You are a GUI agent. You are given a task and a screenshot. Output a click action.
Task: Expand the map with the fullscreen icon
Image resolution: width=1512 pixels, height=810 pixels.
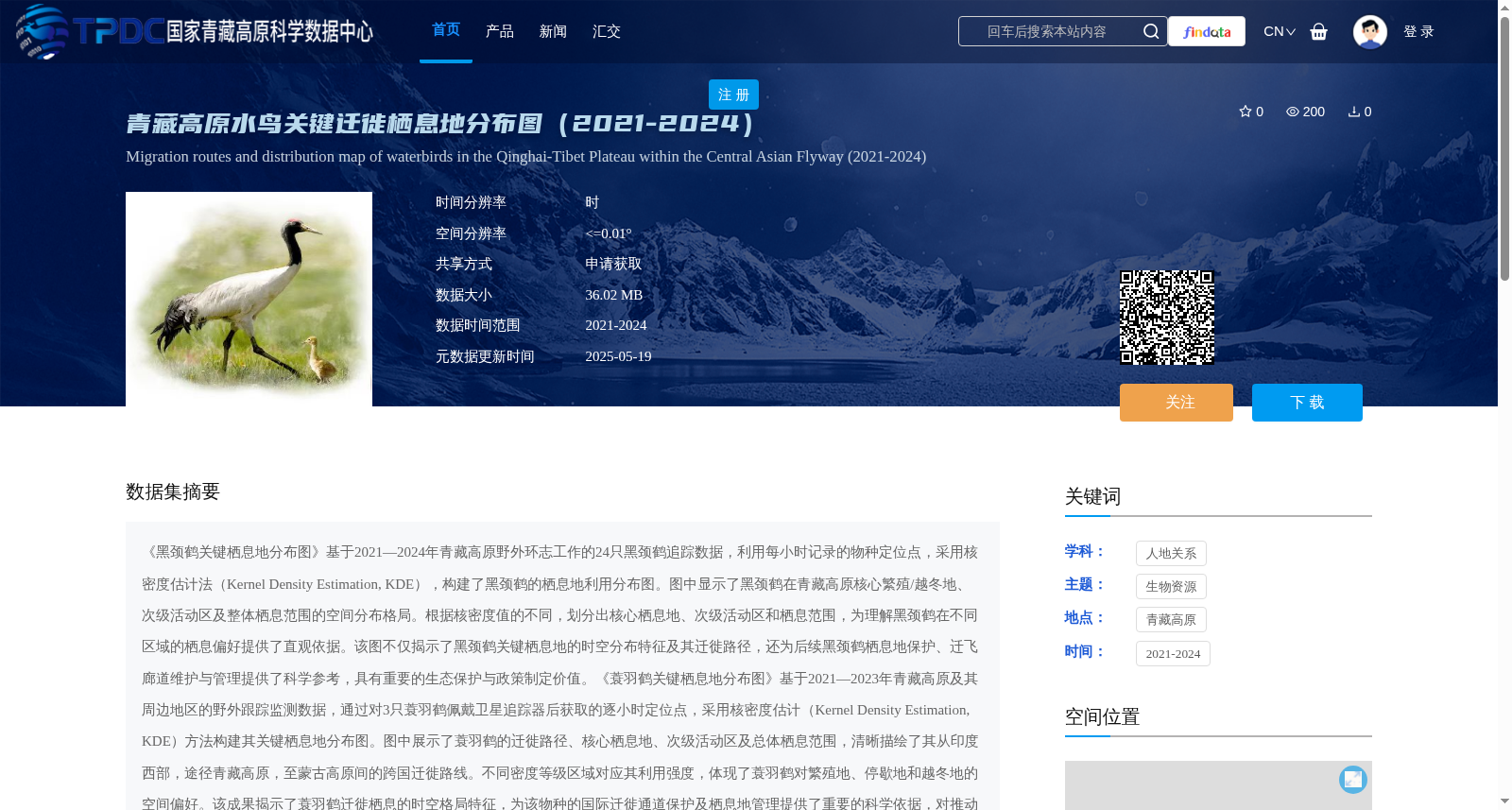1353,779
